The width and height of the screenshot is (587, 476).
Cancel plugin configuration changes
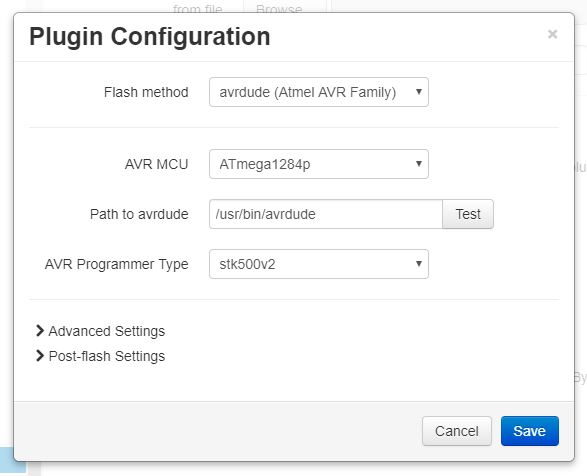pos(457,431)
